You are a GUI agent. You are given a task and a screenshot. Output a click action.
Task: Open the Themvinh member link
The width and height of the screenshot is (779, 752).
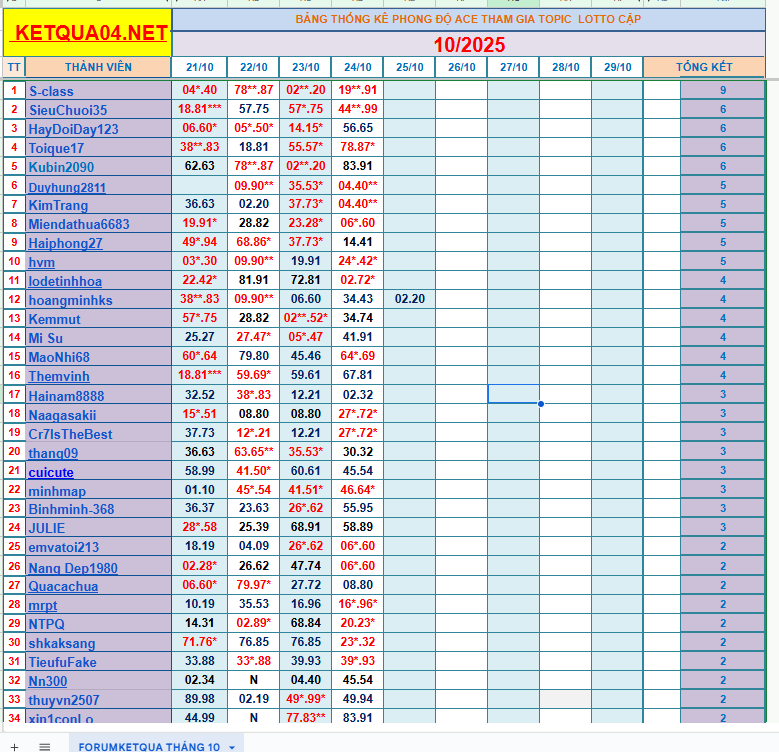point(59,377)
